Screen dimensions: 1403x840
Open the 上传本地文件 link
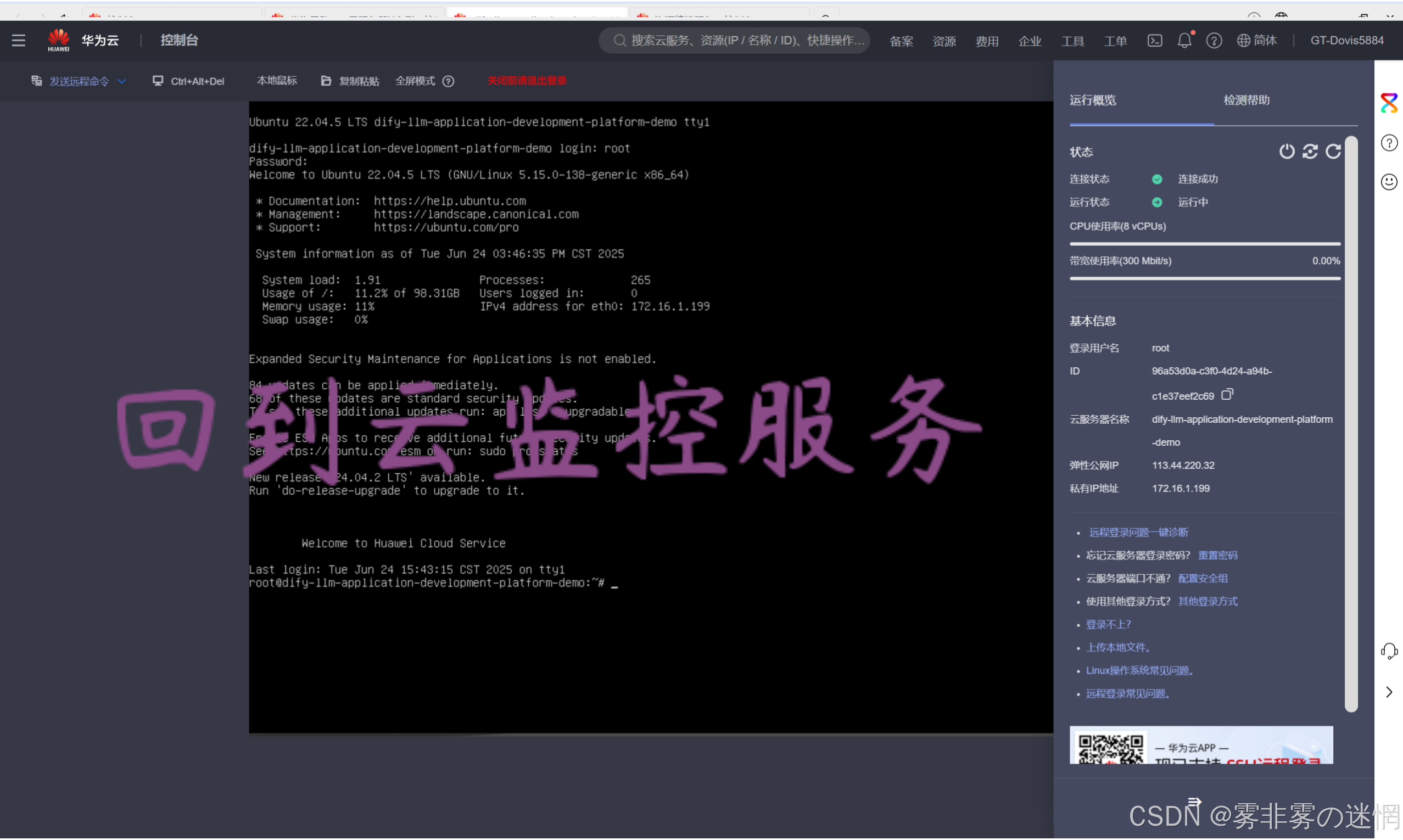pyautogui.click(x=1118, y=648)
